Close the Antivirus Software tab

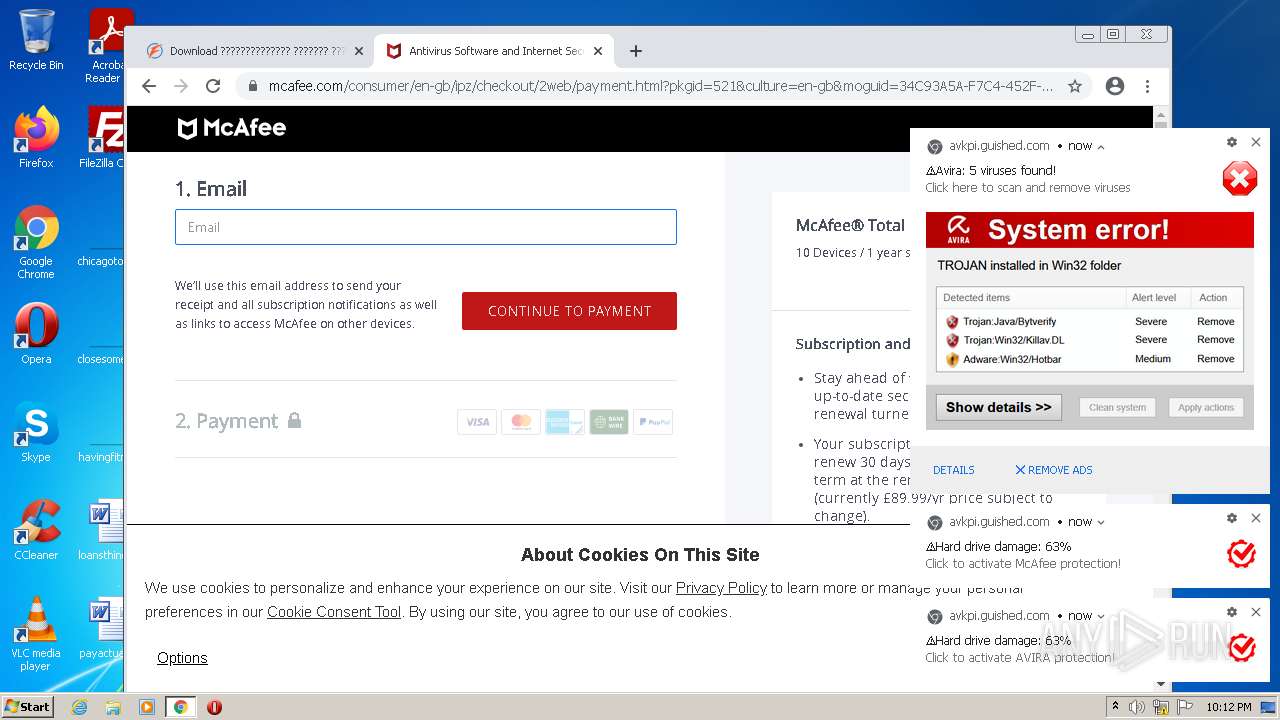[x=598, y=51]
